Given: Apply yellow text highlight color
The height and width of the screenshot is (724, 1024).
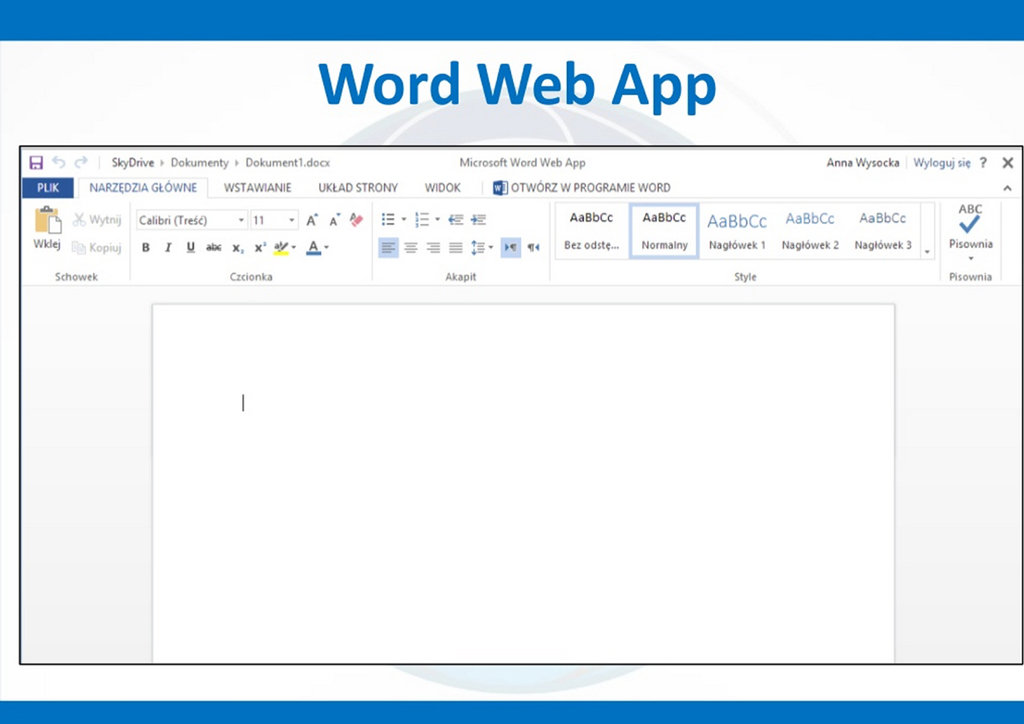Looking at the screenshot, I should [x=281, y=248].
